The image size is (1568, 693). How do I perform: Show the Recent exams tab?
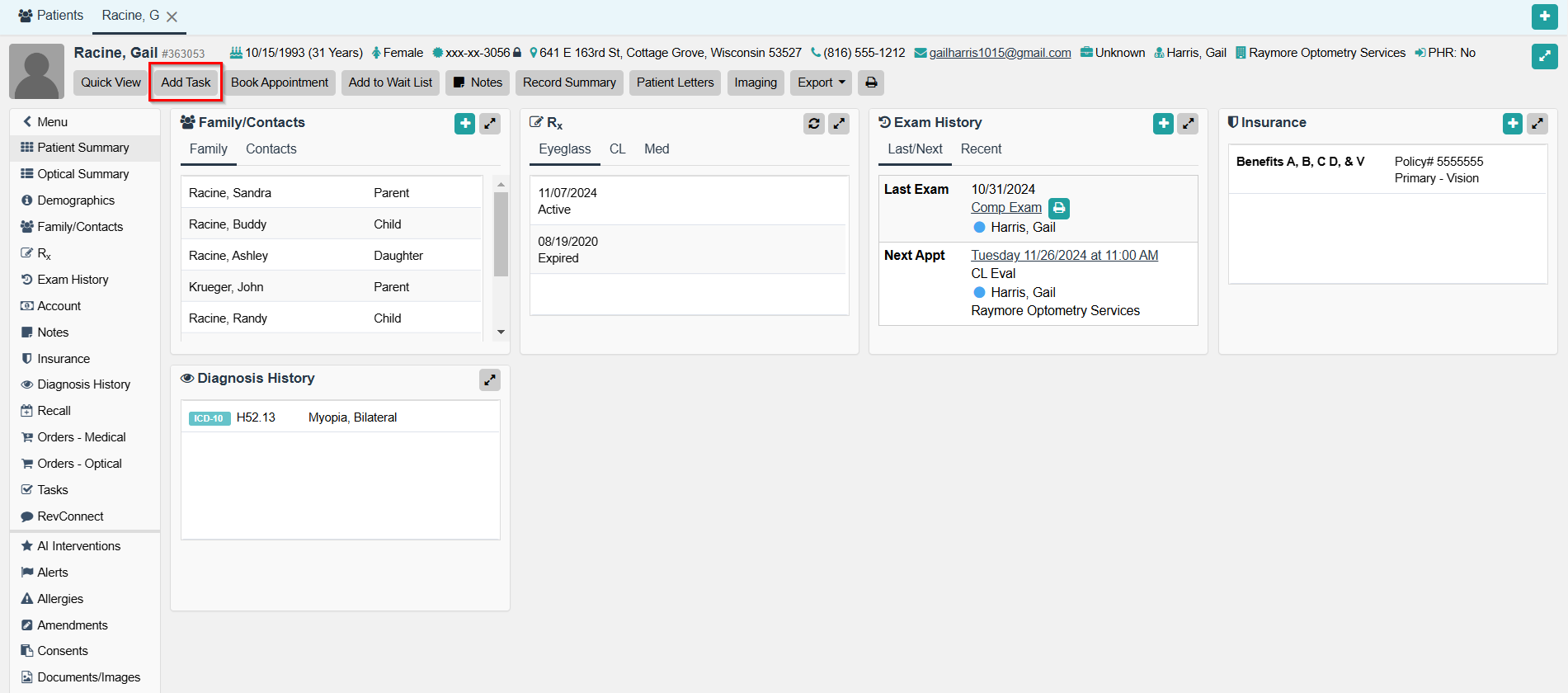(x=981, y=149)
